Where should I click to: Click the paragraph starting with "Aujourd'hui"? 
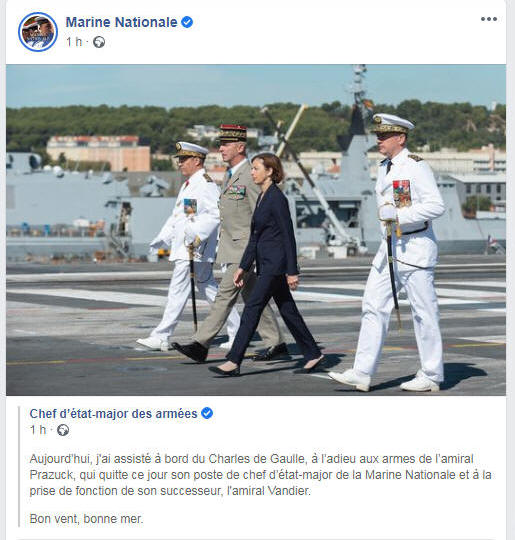click(x=260, y=475)
